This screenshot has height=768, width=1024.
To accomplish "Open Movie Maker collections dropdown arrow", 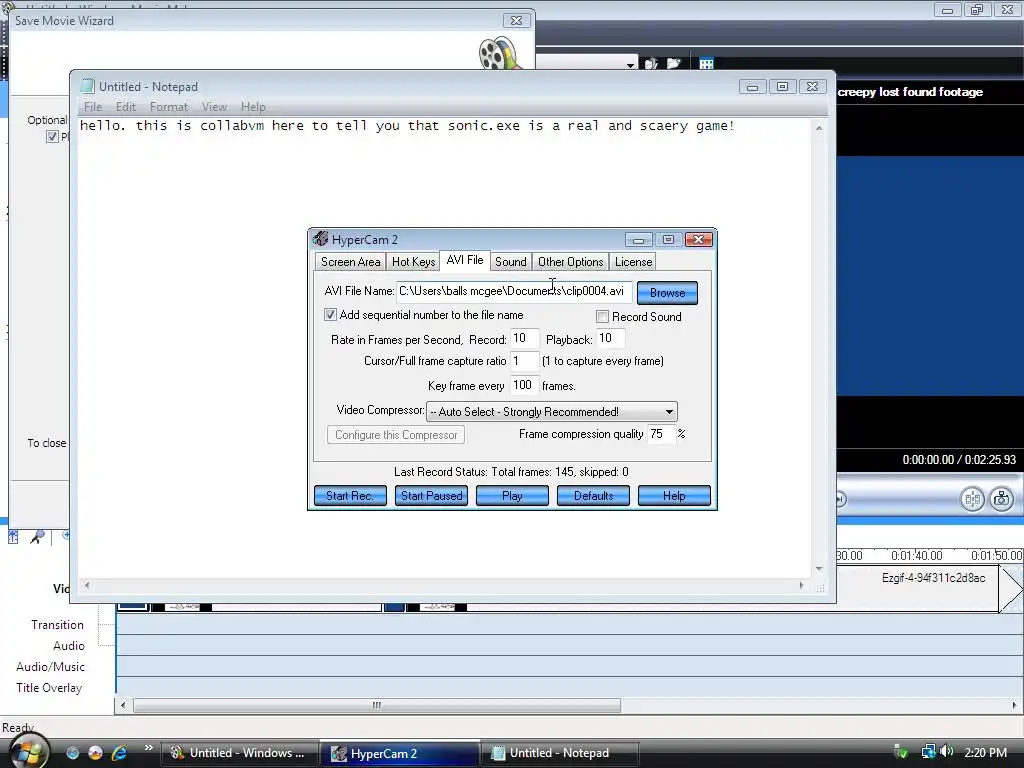I will tap(630, 64).
